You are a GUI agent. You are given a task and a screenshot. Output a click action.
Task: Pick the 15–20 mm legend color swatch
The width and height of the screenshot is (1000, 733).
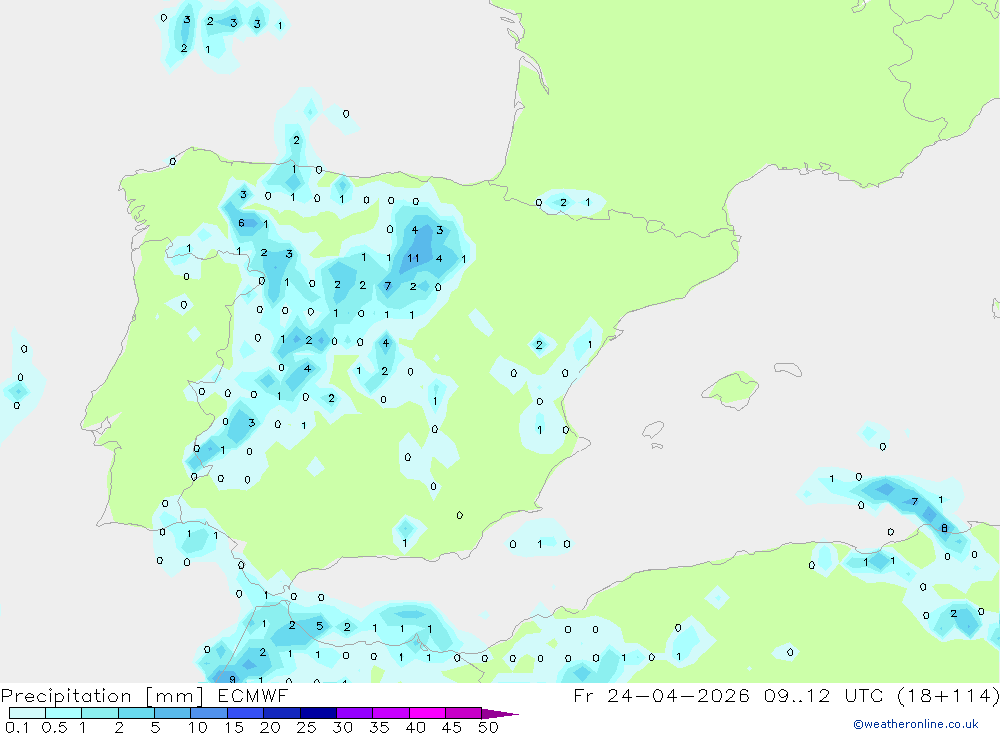point(246,713)
